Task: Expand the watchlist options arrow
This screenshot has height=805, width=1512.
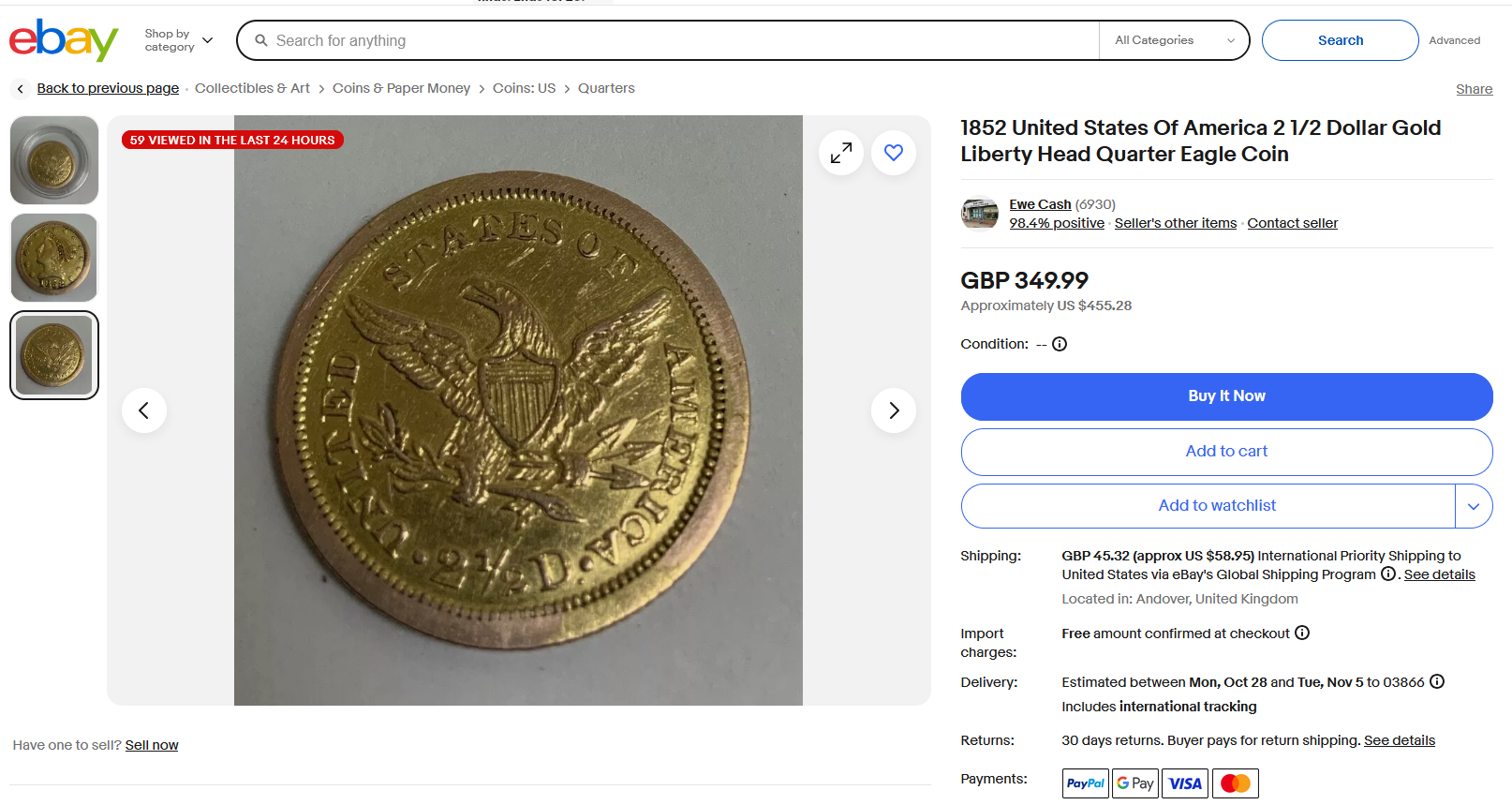Action: (1474, 506)
